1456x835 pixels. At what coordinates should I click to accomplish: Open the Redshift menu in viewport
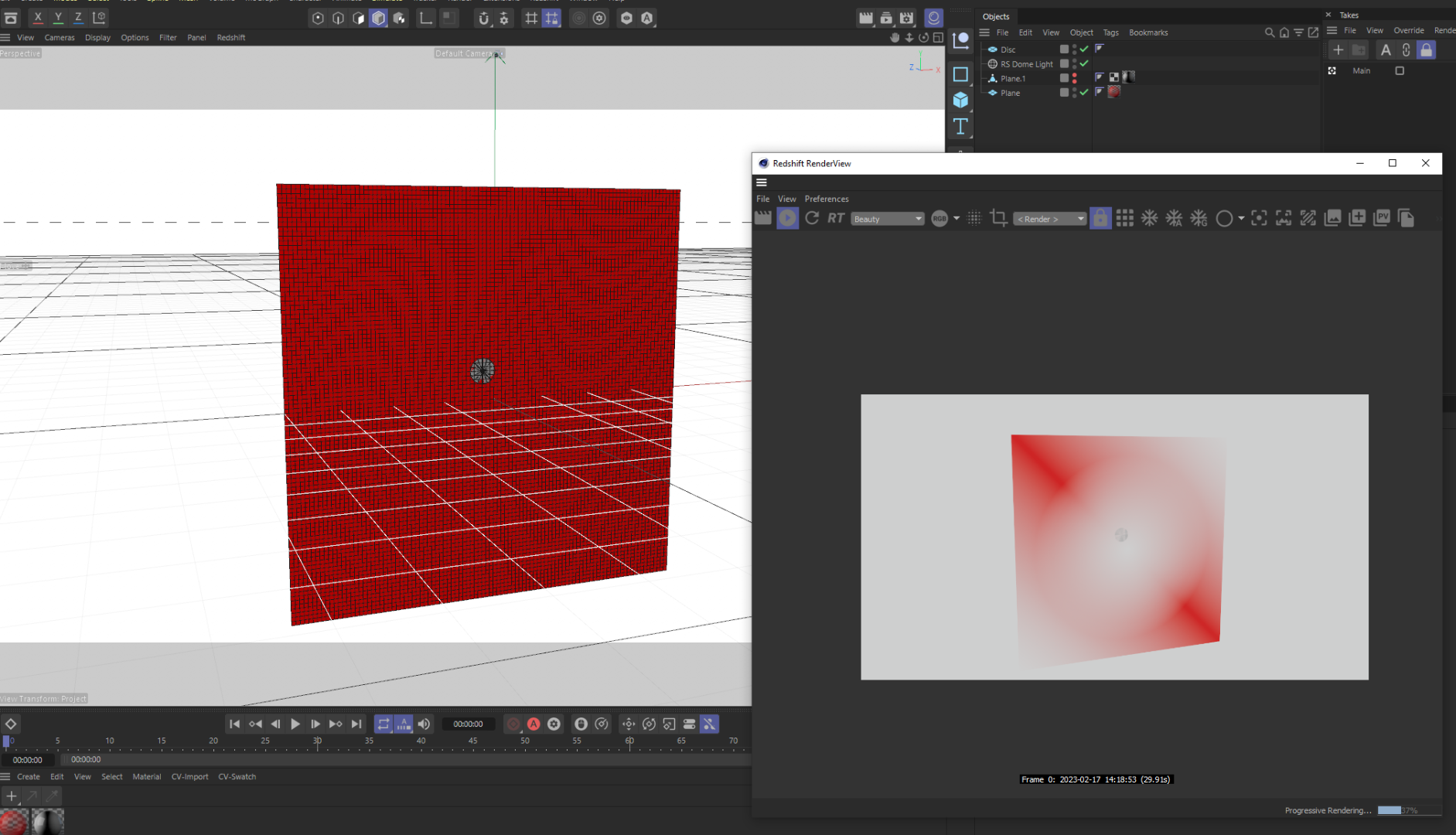tap(230, 37)
